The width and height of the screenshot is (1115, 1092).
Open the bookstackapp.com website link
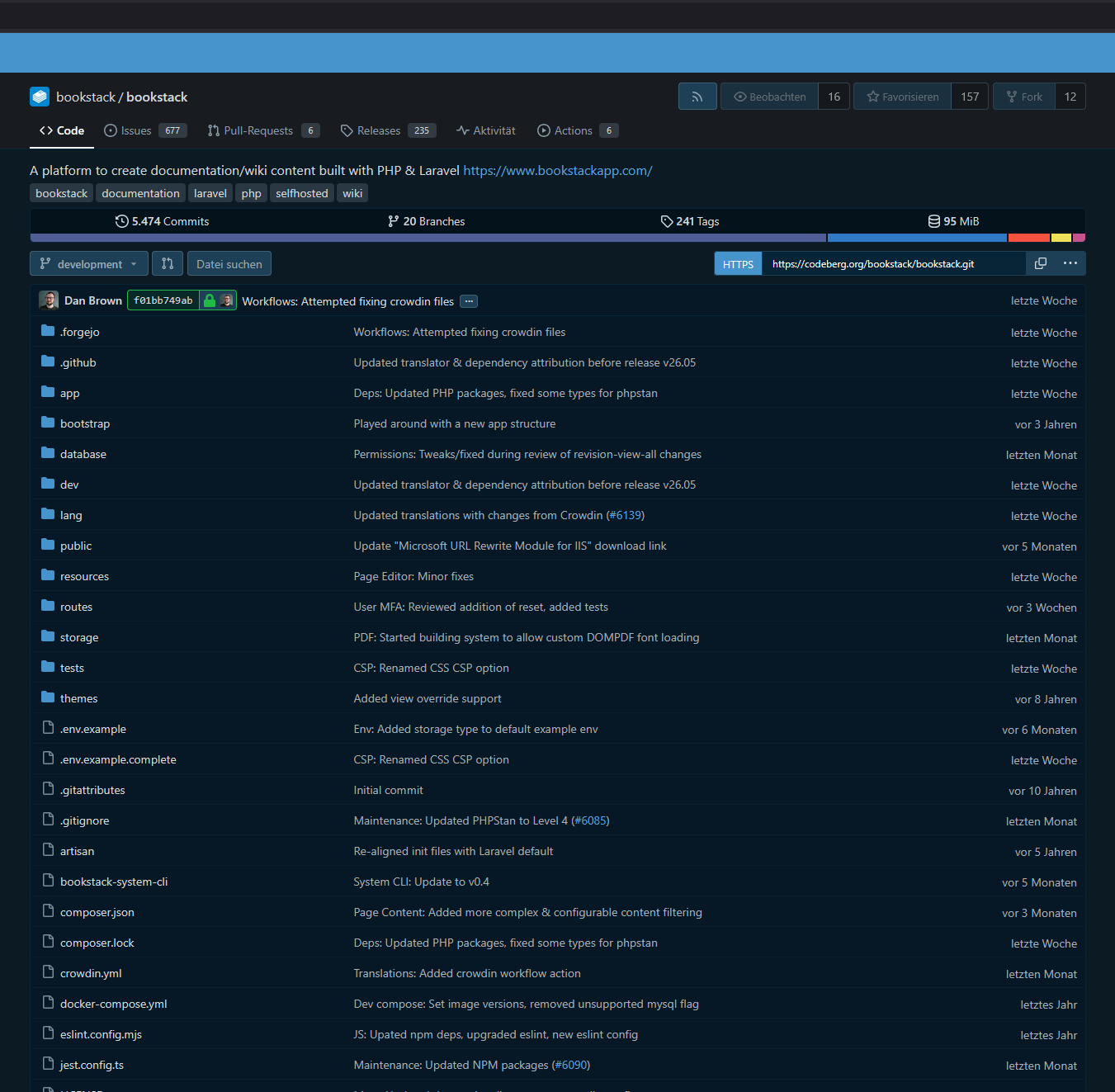coord(558,170)
